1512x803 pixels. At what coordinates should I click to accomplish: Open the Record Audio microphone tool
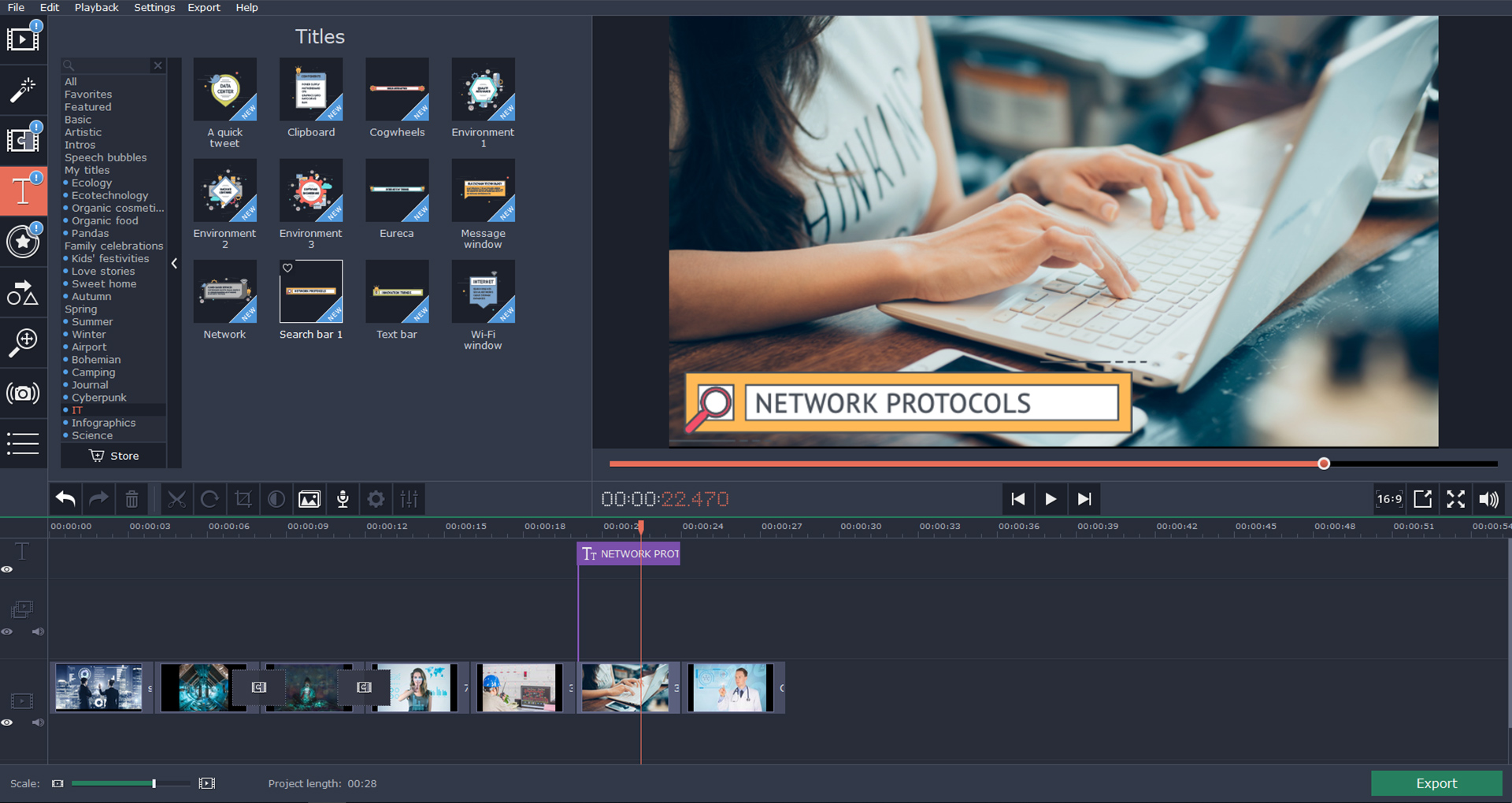[x=343, y=498]
